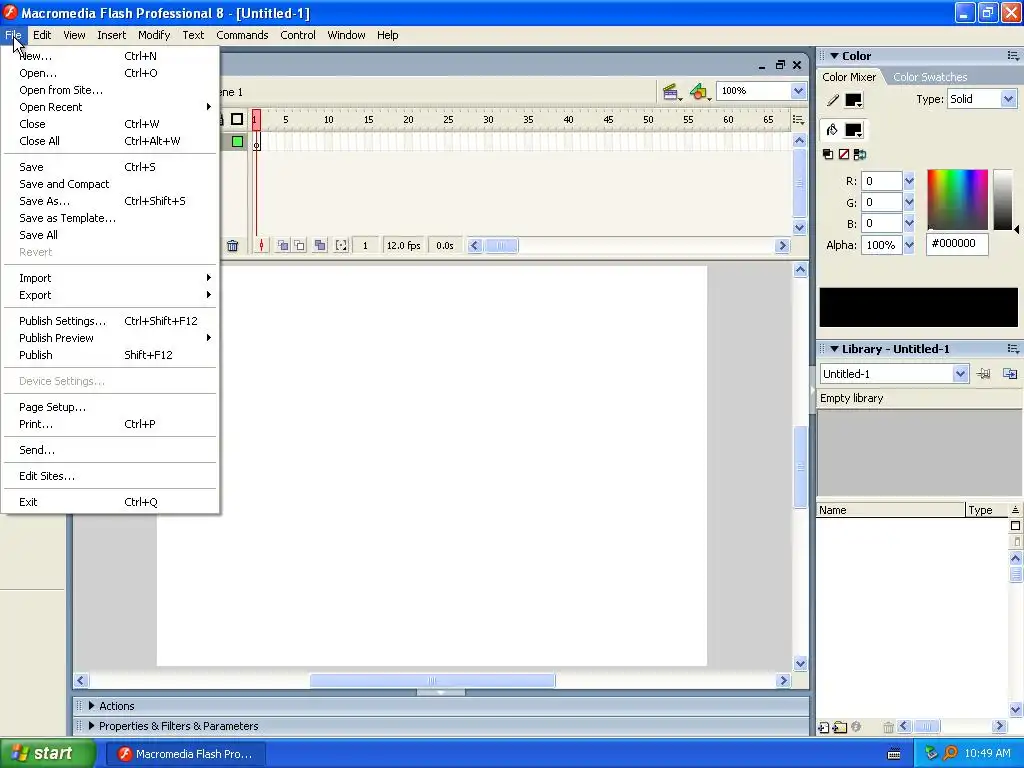Click the Edit Symbols shapes icon
The height and width of the screenshot is (768, 1024).
[699, 92]
